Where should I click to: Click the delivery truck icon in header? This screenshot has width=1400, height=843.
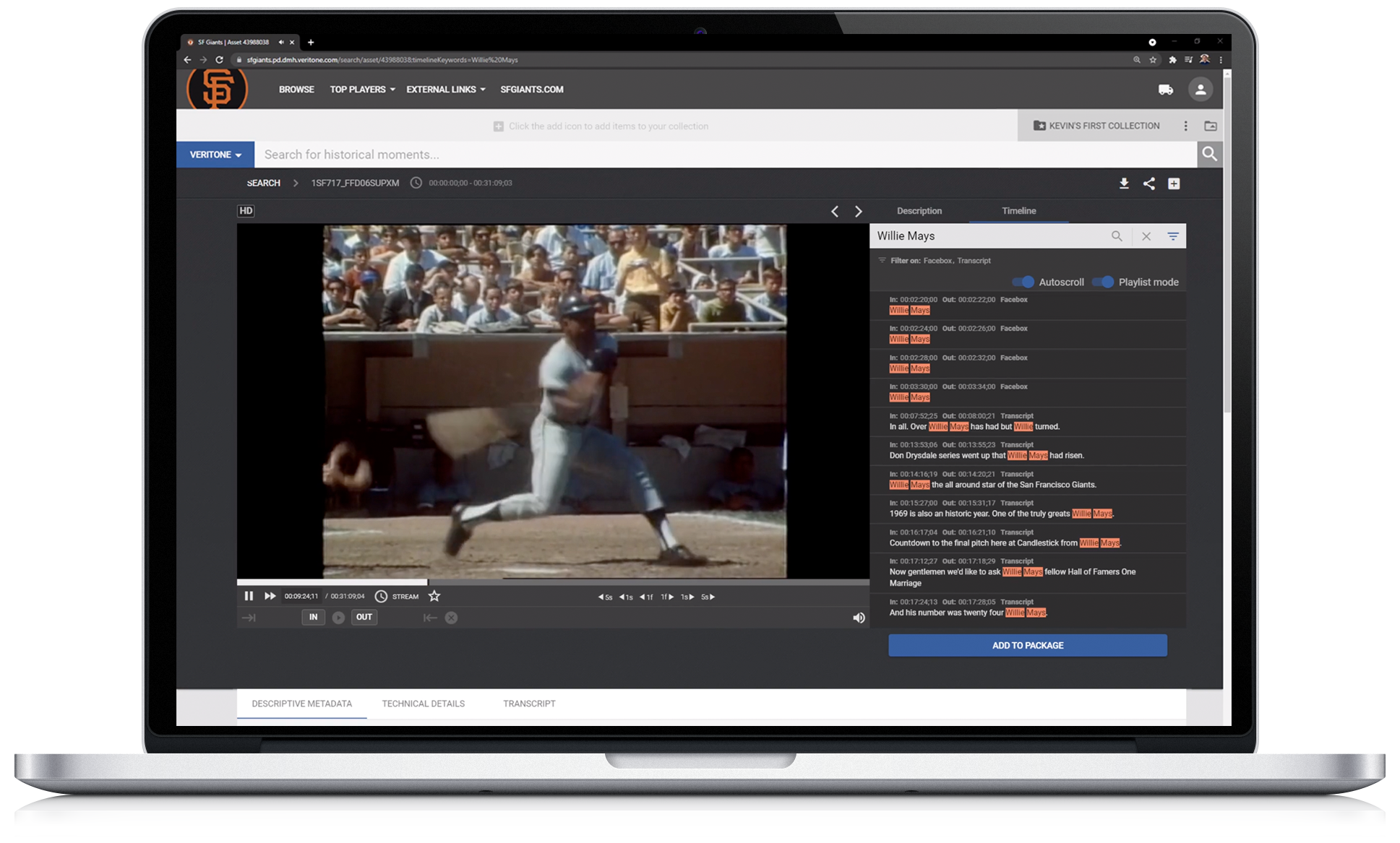pyautogui.click(x=1165, y=90)
